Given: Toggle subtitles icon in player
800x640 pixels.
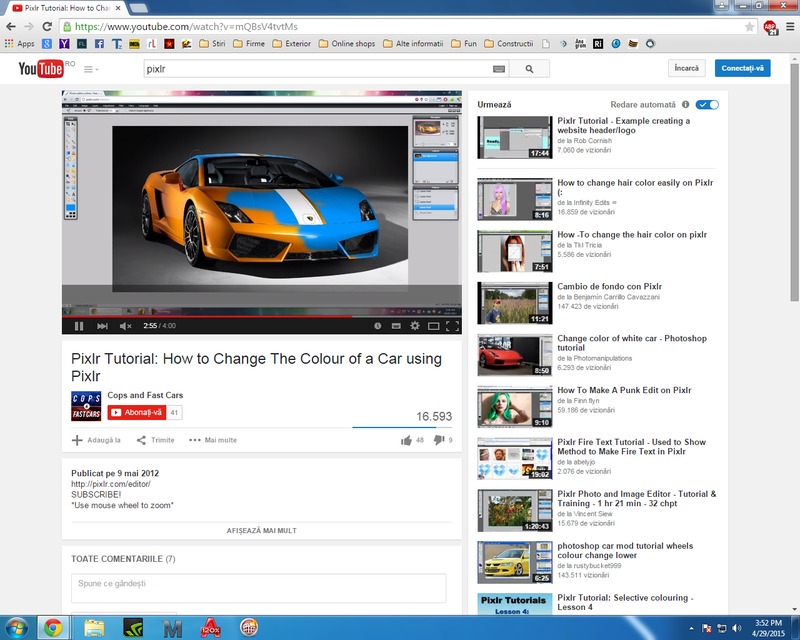Looking at the screenshot, I should point(396,326).
